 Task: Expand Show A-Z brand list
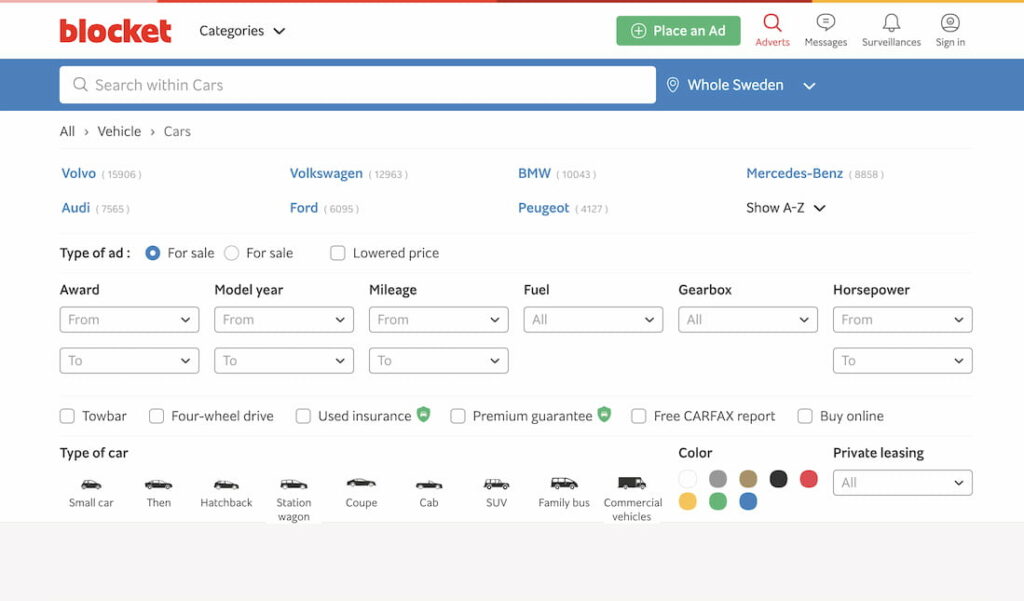pos(785,208)
